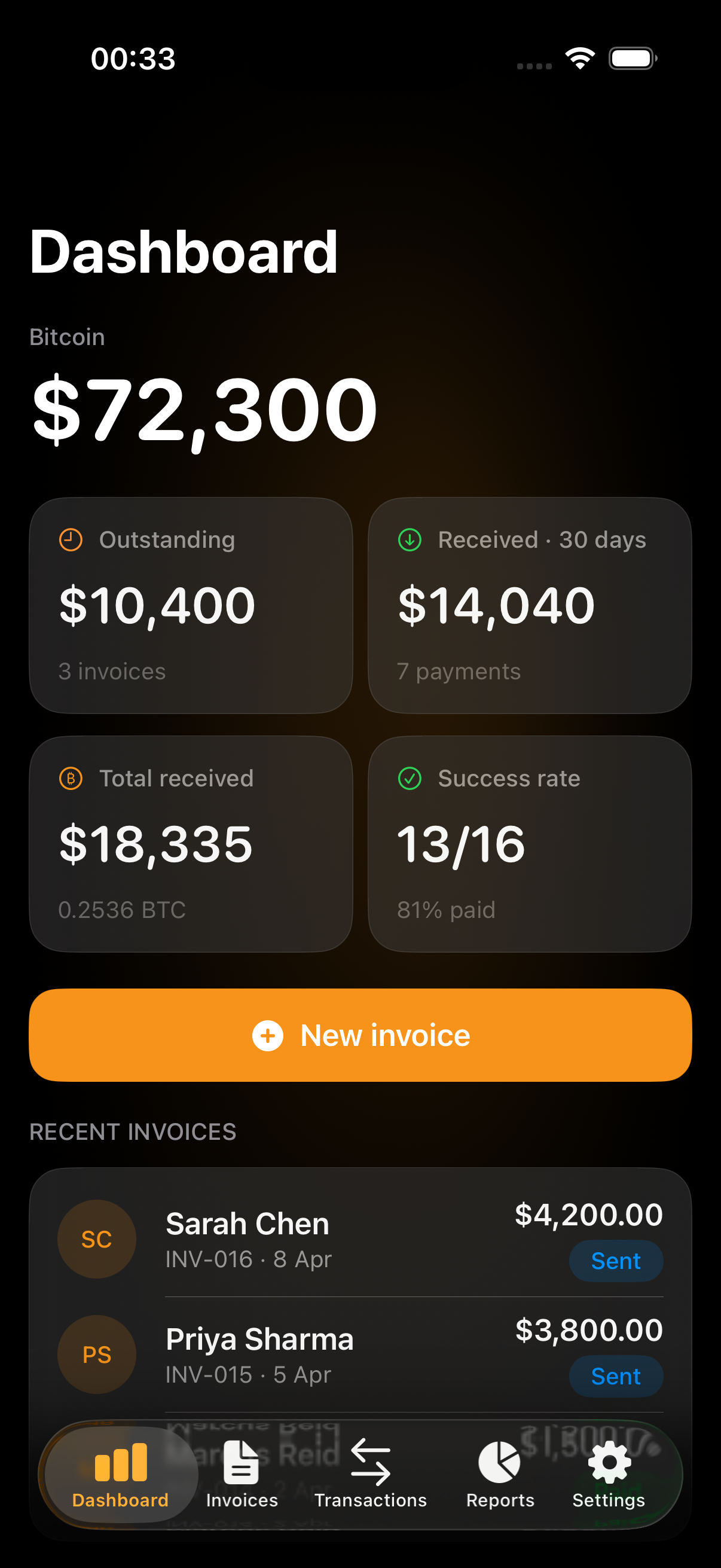Open Transactions arrows tab
The width and height of the screenshot is (721, 1568).
point(371,1474)
